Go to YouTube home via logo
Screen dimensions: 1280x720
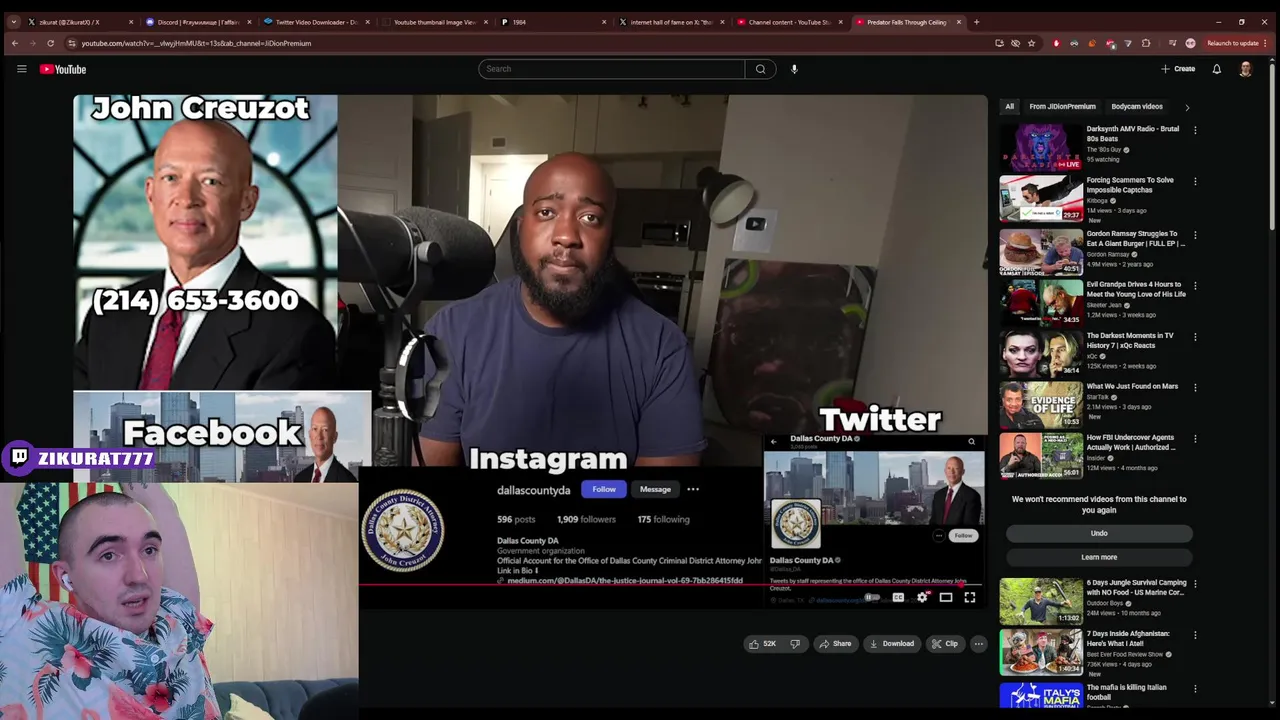[x=63, y=69]
